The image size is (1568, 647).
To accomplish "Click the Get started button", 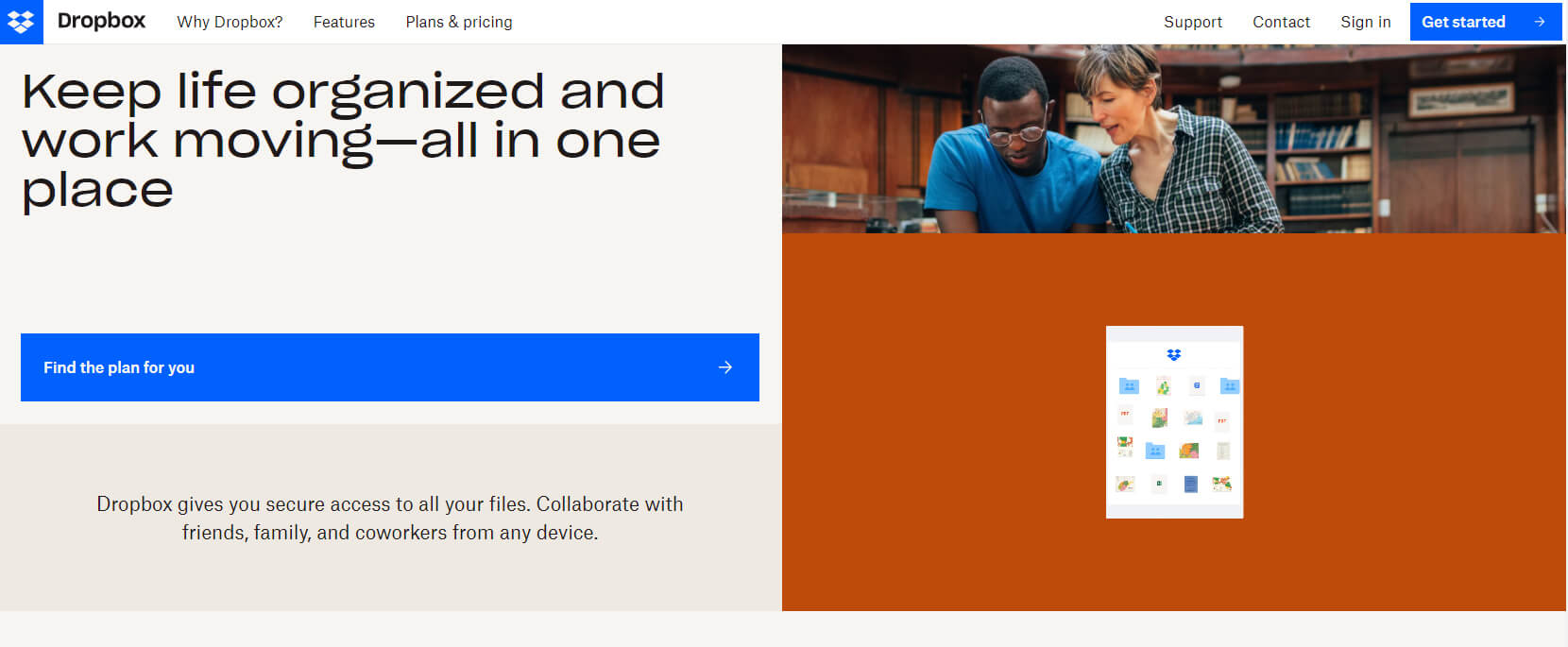I will tap(1486, 22).
